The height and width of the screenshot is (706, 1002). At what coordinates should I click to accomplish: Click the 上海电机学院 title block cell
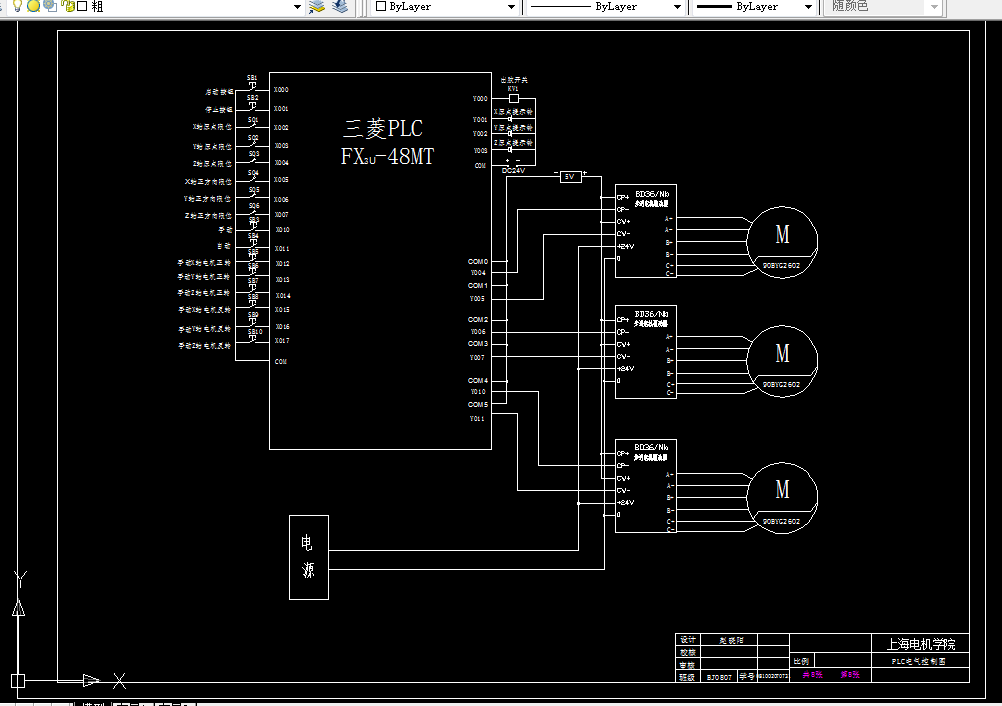920,643
